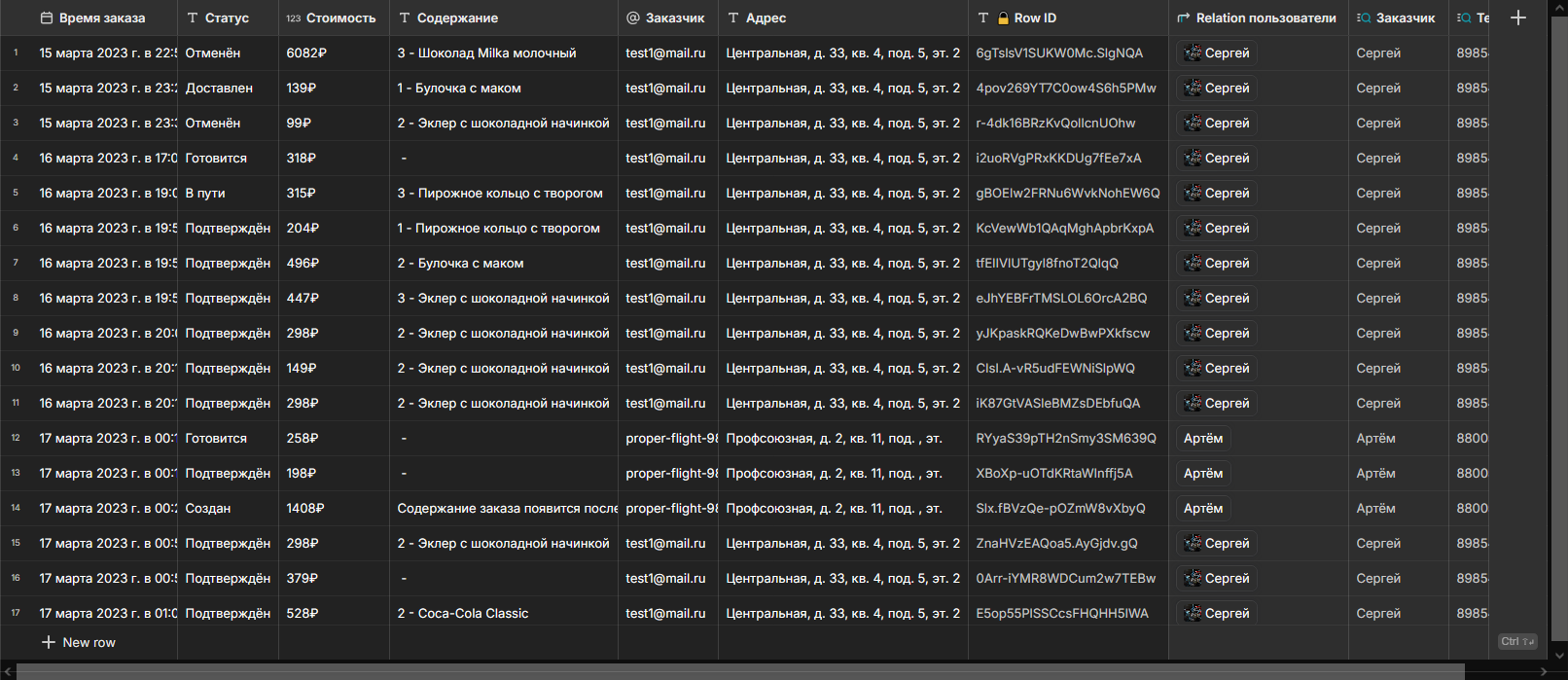Open the Сергей relation chip in row 5
Image resolution: width=1568 pixels, height=680 pixels.
point(1217,194)
